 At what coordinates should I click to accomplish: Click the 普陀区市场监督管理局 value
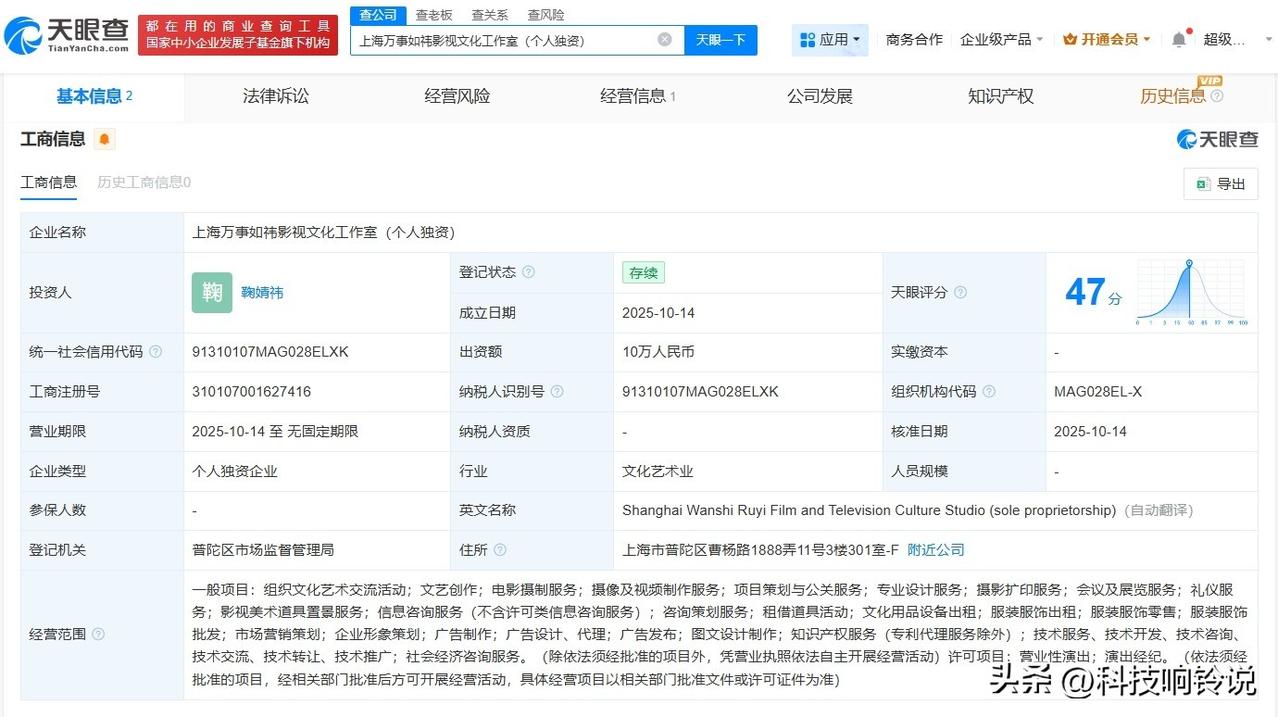(263, 550)
